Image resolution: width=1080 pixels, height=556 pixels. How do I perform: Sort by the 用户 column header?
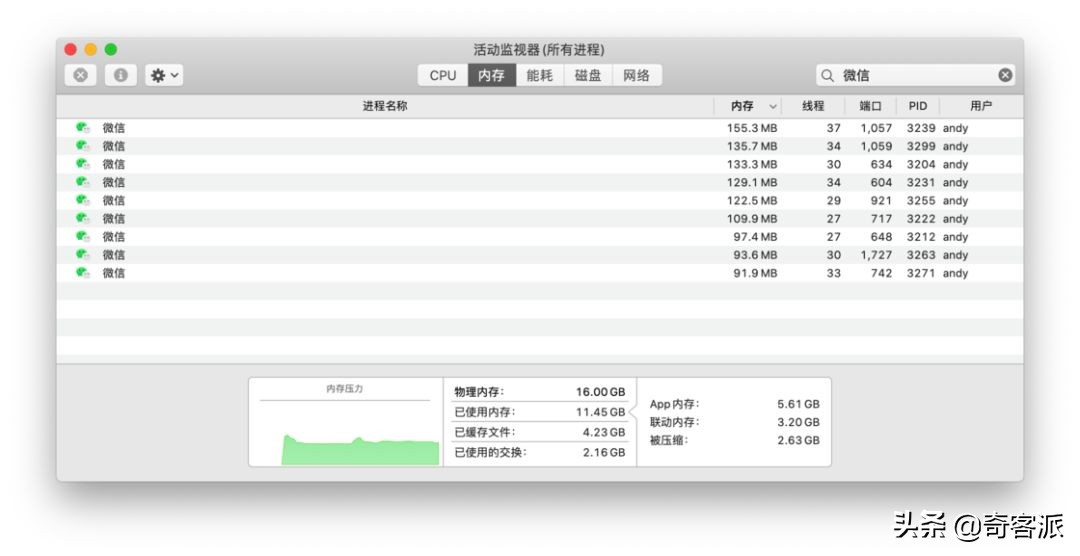981,105
